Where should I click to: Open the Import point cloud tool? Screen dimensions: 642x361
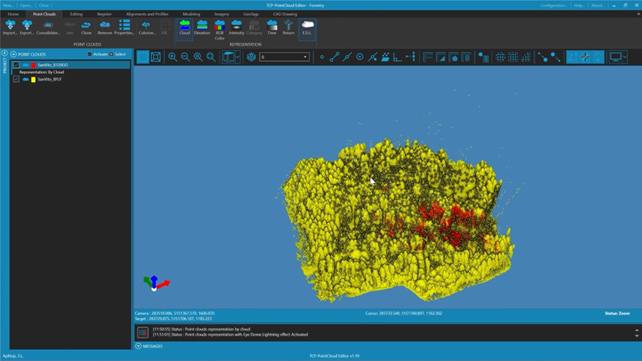point(10,27)
